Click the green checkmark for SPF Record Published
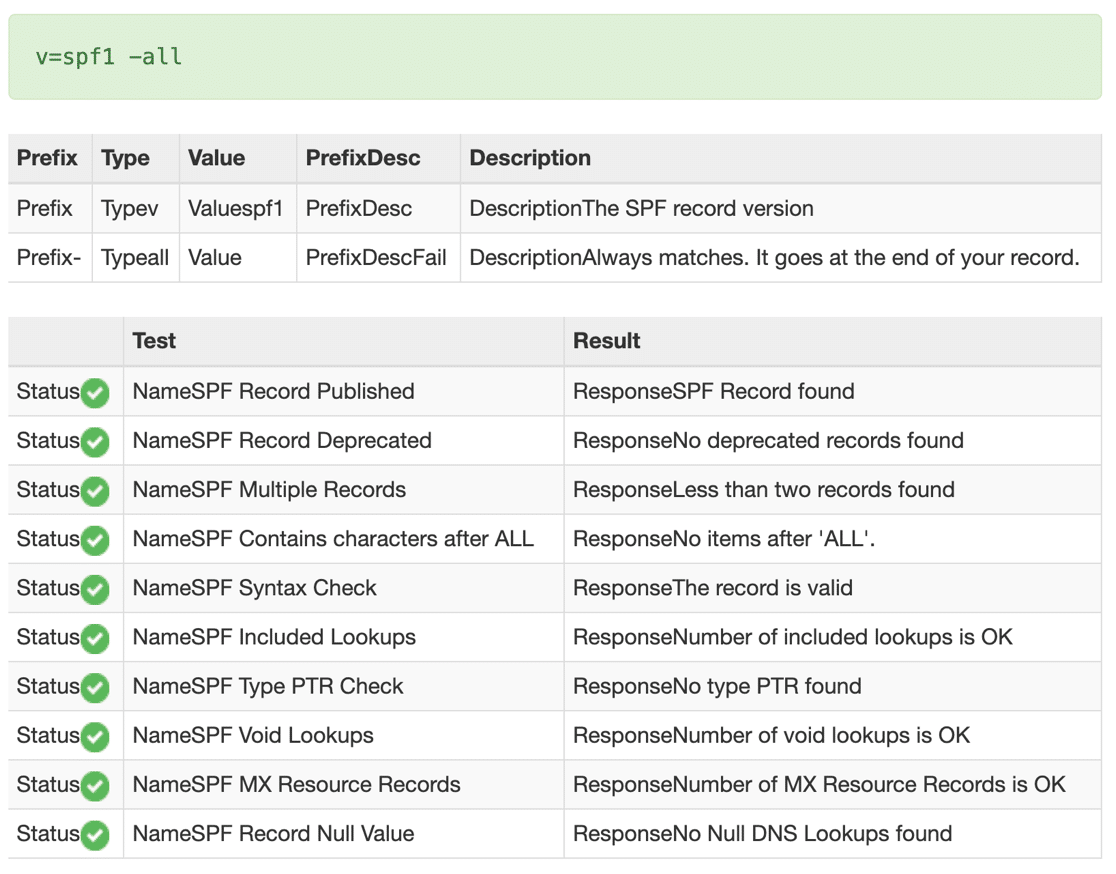 coord(94,393)
